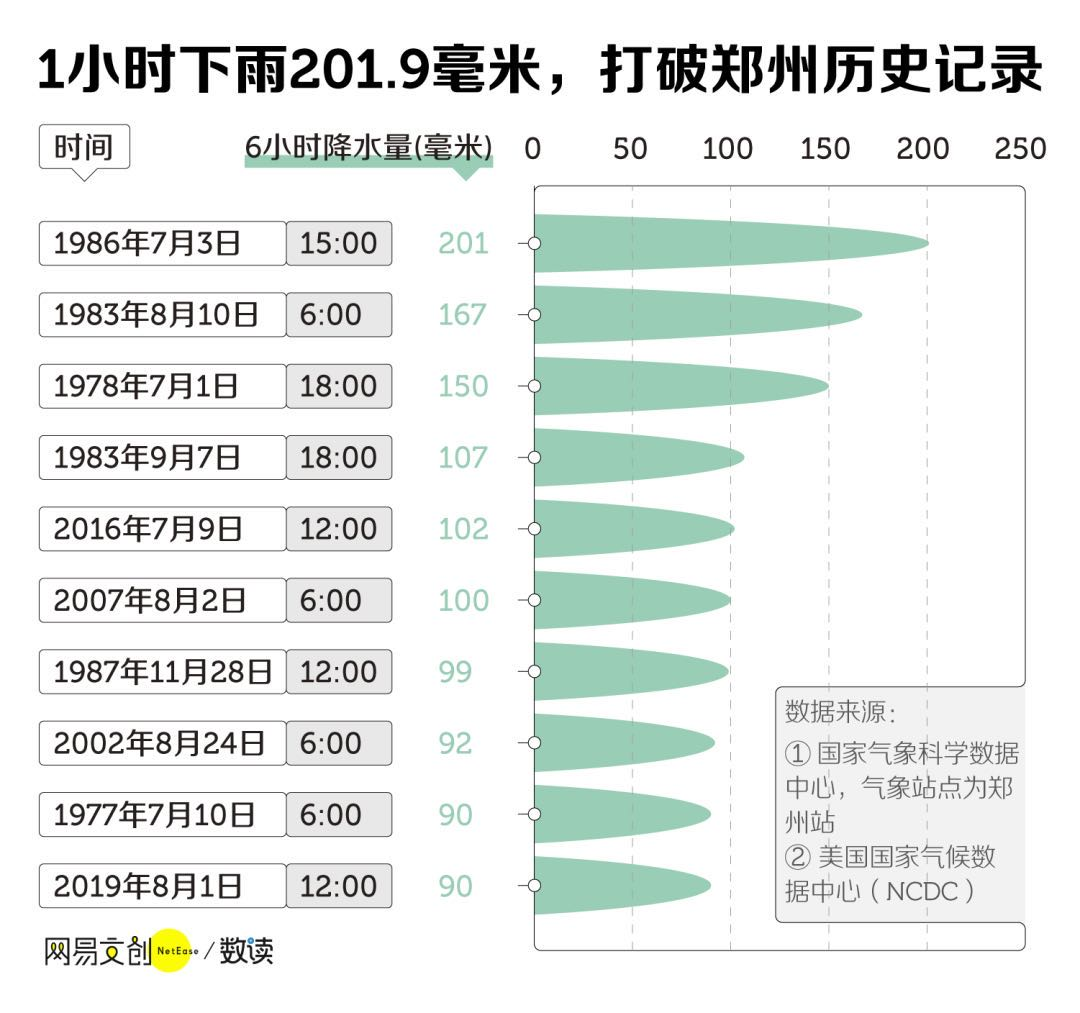The height and width of the screenshot is (1013, 1080).
Task: Click the green bar for value 150
Action: click(x=681, y=386)
